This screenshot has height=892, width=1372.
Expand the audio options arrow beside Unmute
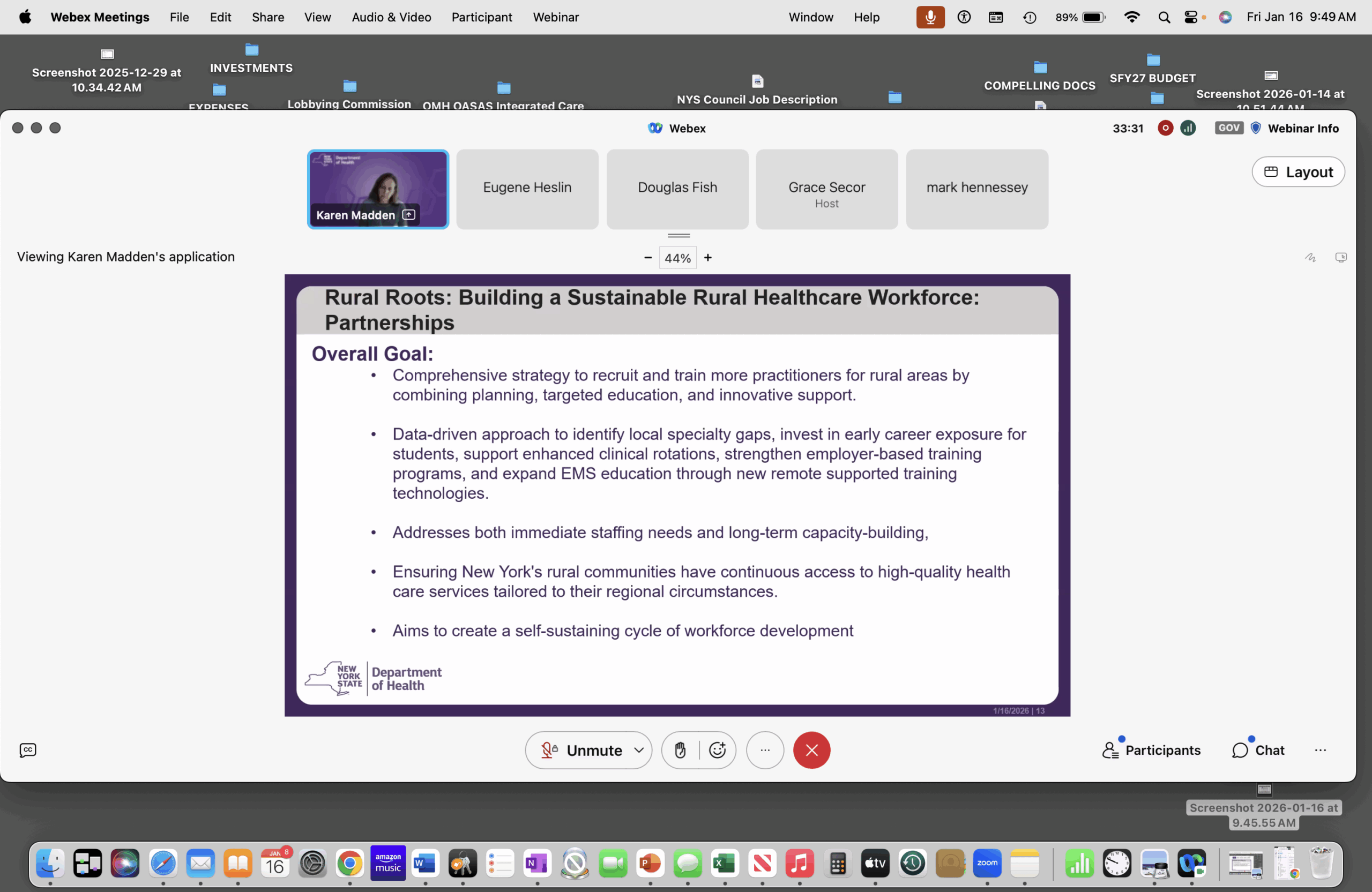click(639, 750)
